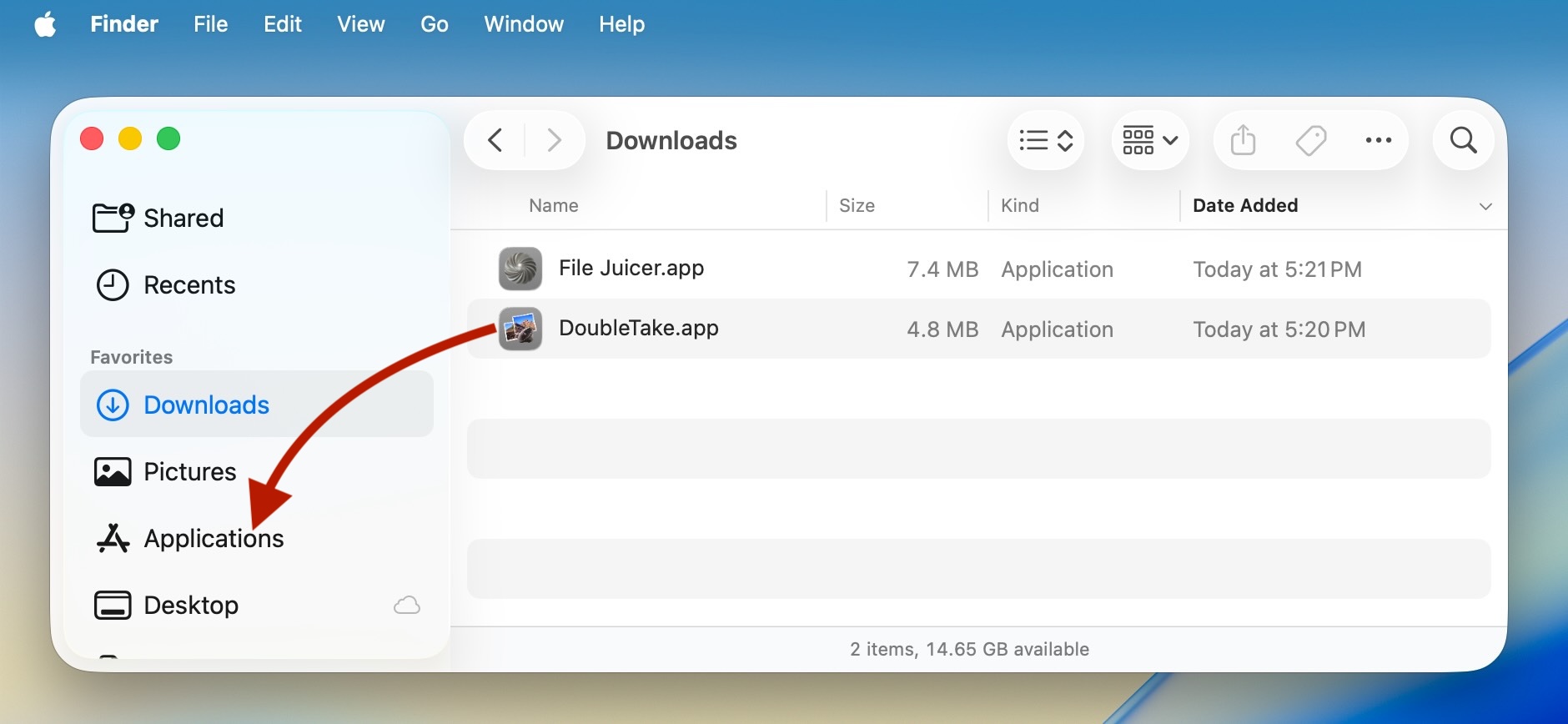Select File Juicer.app file name
Screen dimensions: 1568x724
click(x=631, y=268)
